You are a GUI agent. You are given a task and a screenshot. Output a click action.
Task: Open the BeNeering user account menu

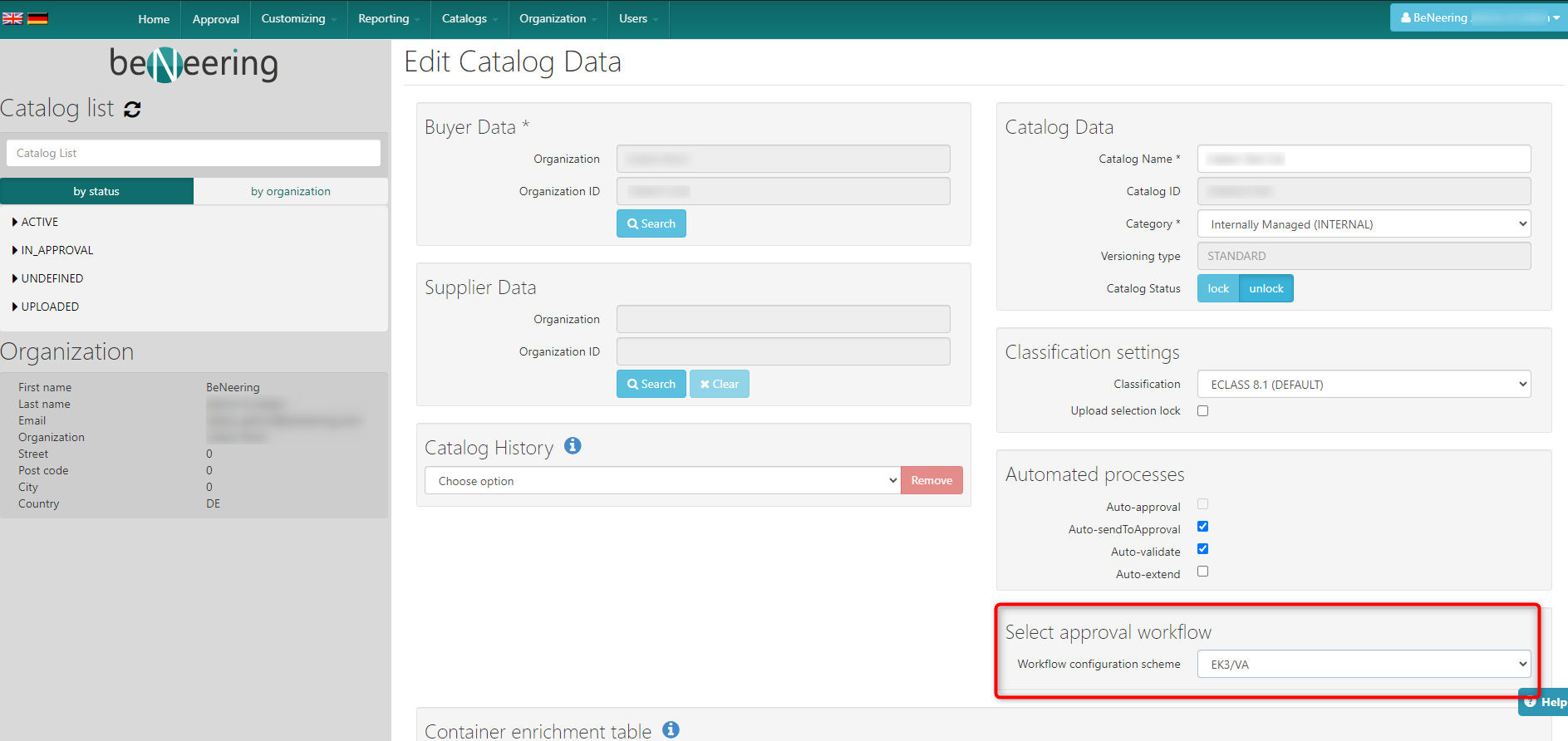[1478, 17]
